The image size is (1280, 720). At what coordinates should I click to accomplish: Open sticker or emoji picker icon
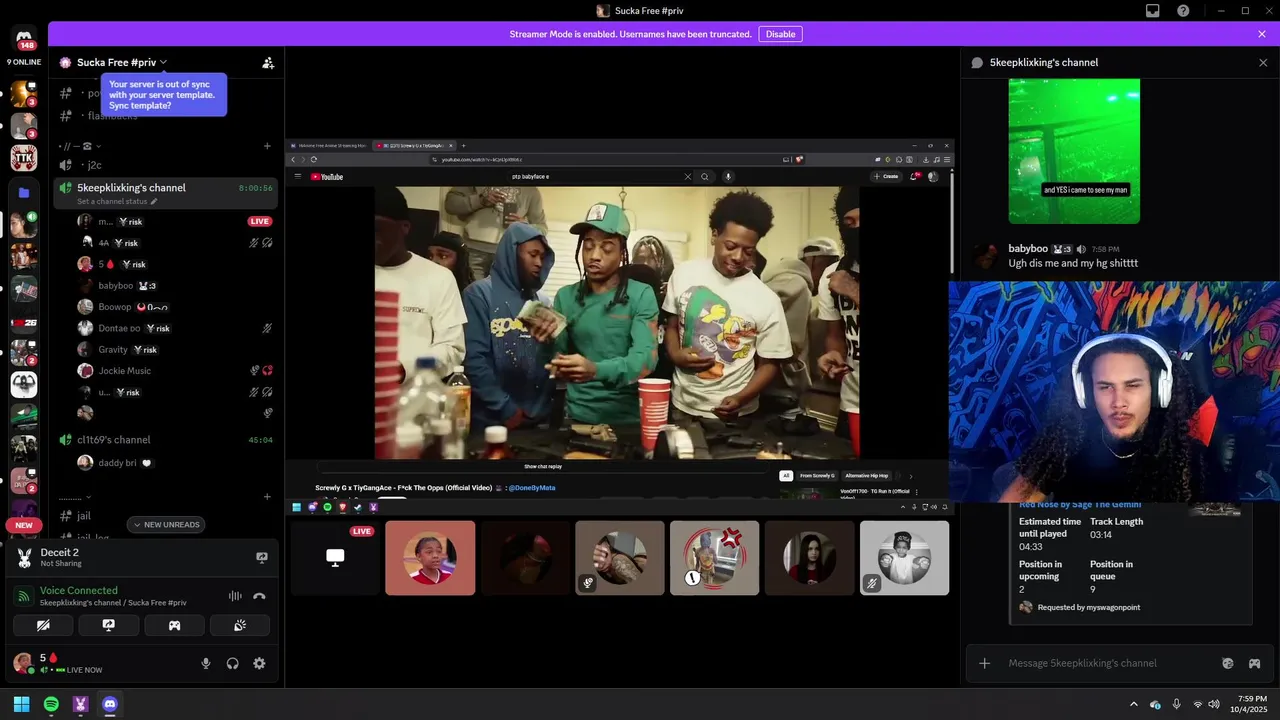(x=1228, y=663)
